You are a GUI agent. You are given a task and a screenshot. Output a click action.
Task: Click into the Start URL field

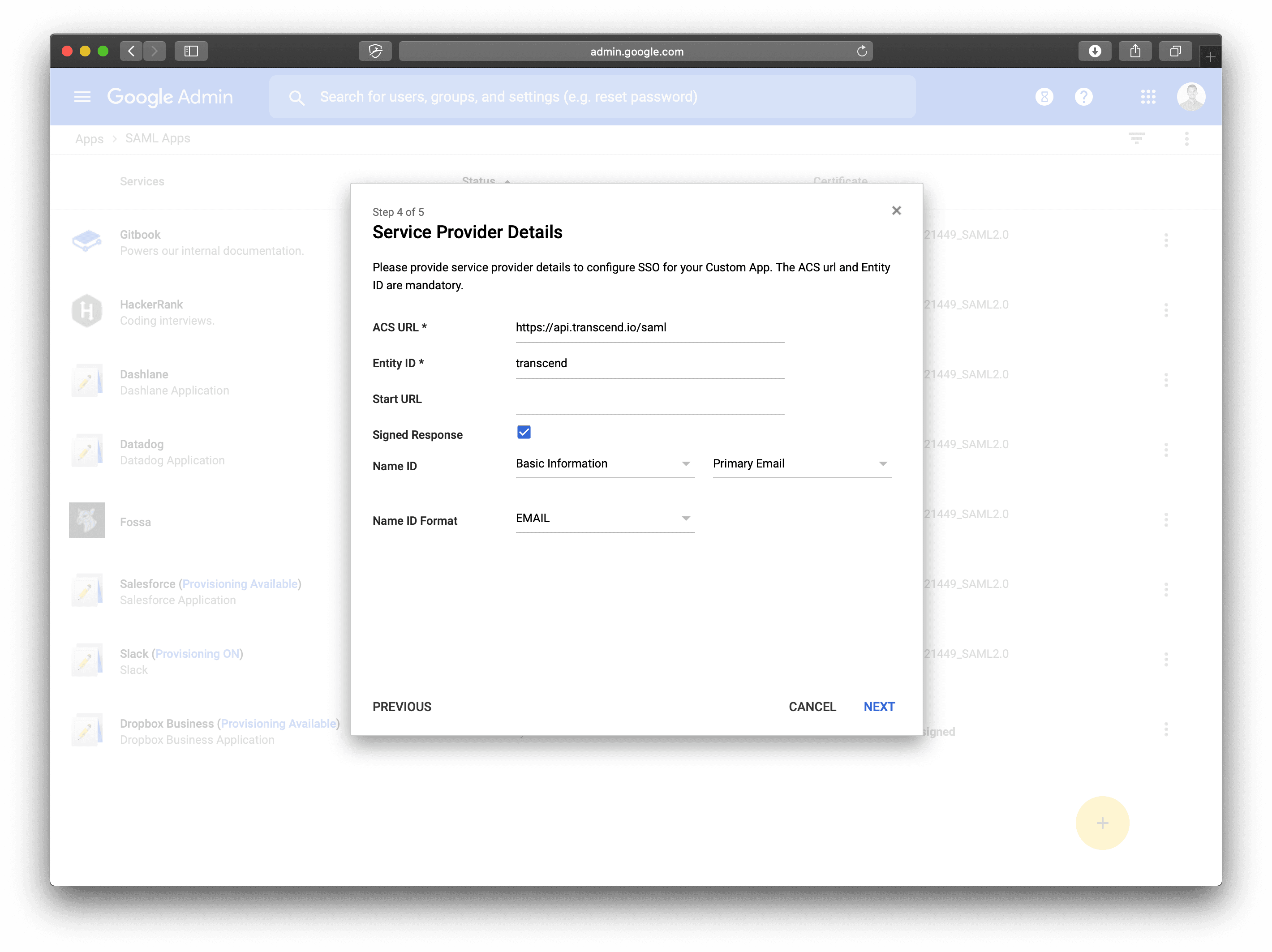(649, 401)
